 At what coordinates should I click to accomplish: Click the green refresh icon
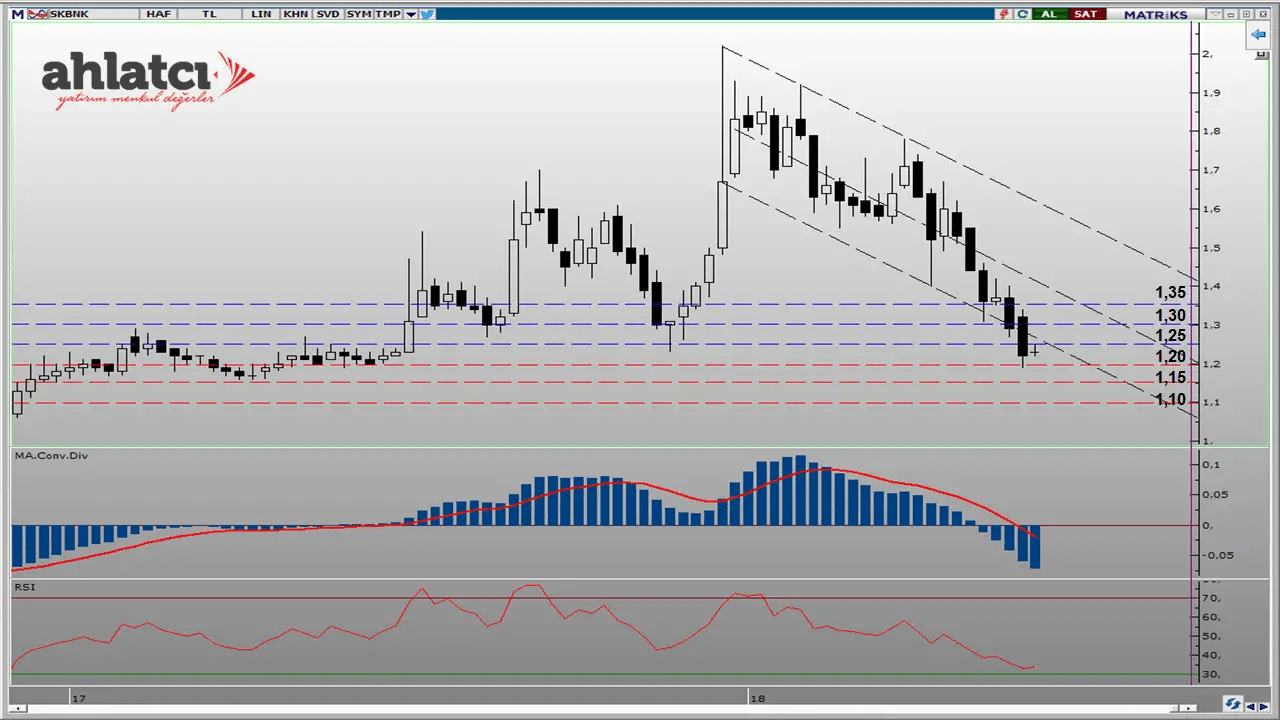[x=1022, y=14]
